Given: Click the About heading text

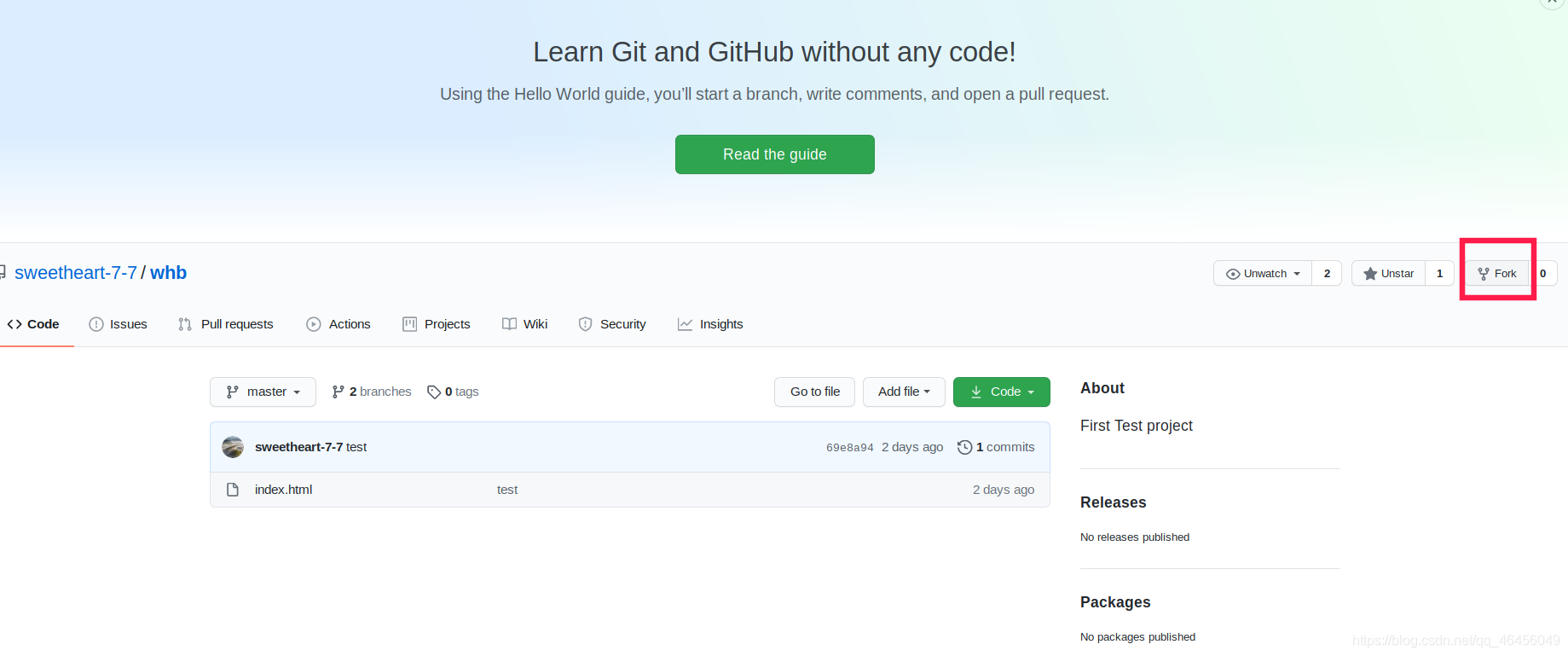Looking at the screenshot, I should click(1102, 388).
